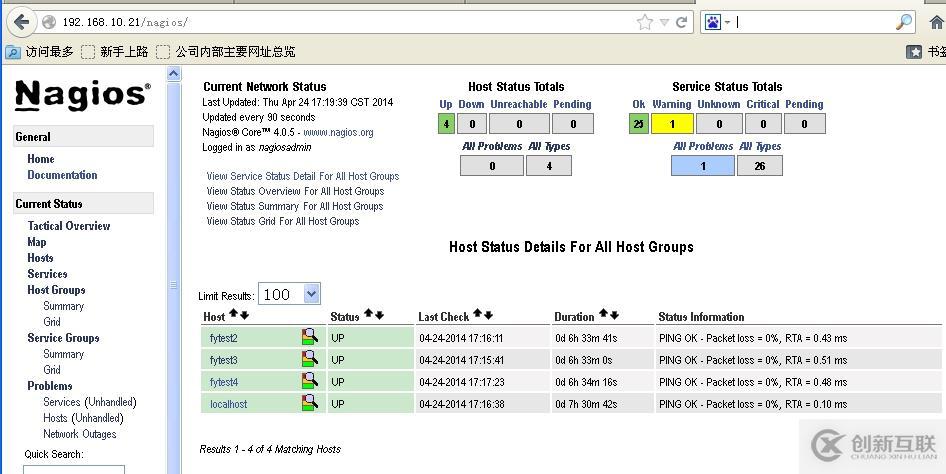This screenshot has width=946, height=474.
Task: Open the 访问最多 bookmarks folder
Action: tap(40, 52)
